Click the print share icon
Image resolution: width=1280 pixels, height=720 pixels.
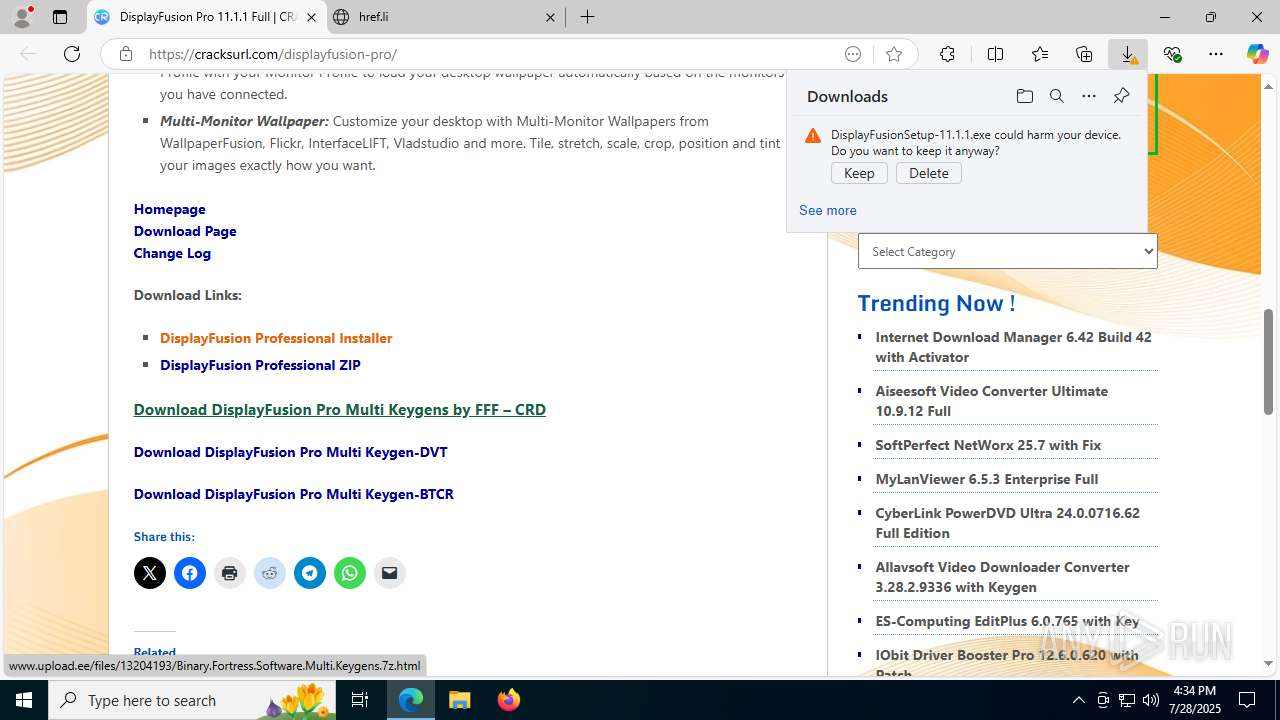[230, 573]
